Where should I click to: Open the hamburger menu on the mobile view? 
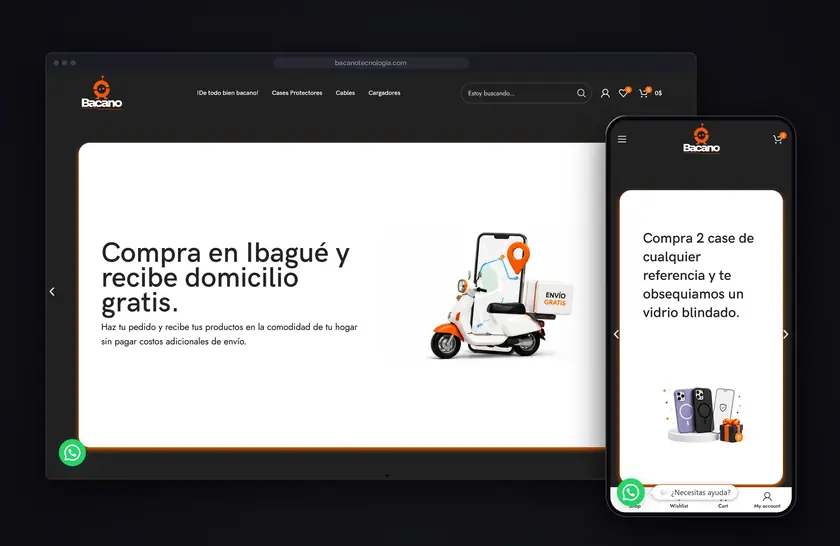coord(622,139)
